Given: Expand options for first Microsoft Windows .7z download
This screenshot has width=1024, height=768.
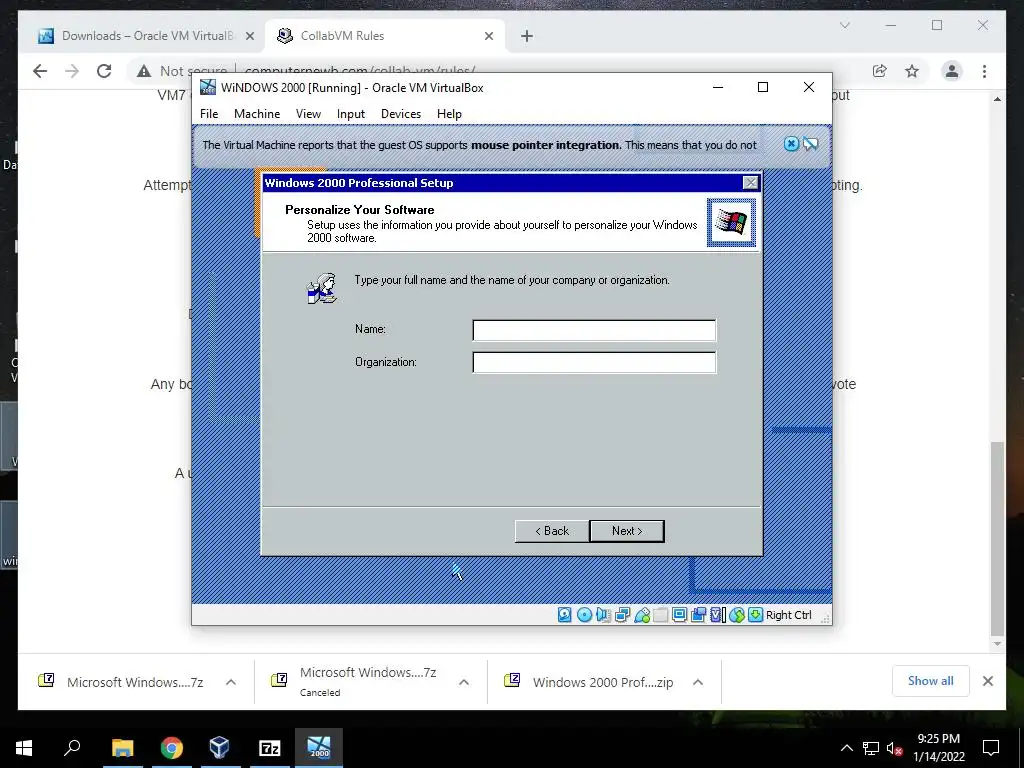Looking at the screenshot, I should coord(231,682).
